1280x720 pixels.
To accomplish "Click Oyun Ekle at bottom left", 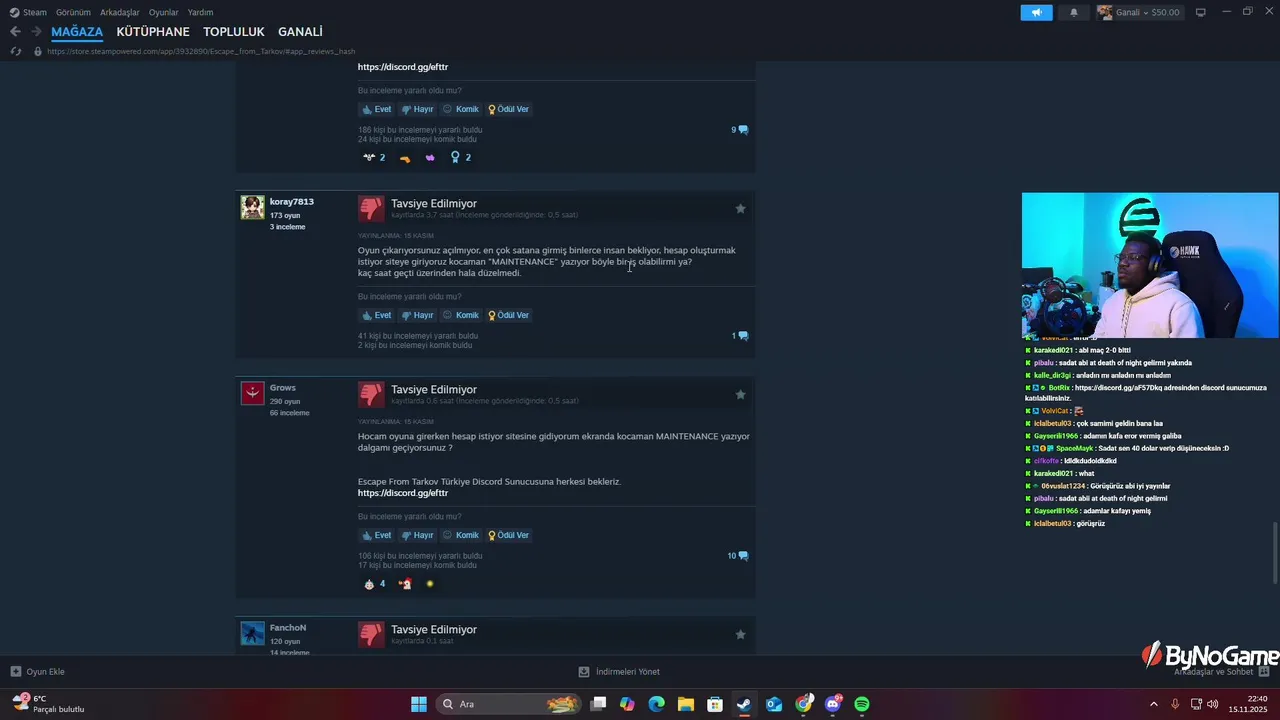I will click(x=37, y=672).
